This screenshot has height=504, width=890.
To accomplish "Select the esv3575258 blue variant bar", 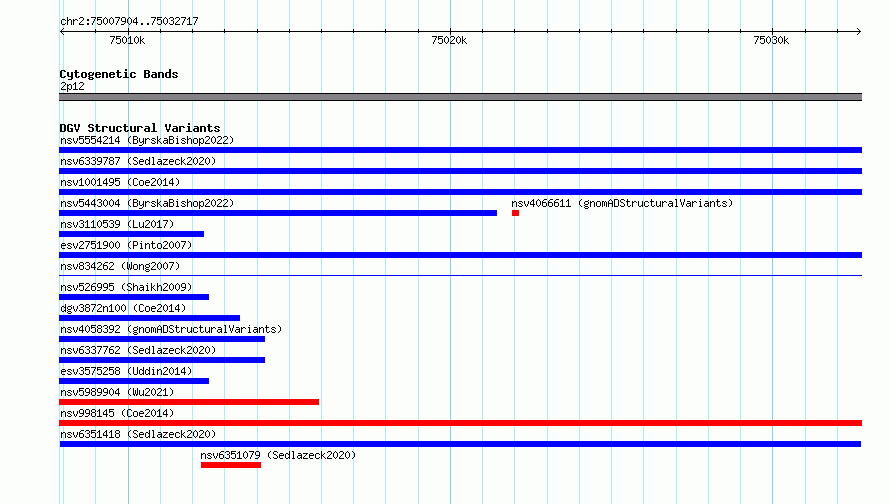I will 134,381.
